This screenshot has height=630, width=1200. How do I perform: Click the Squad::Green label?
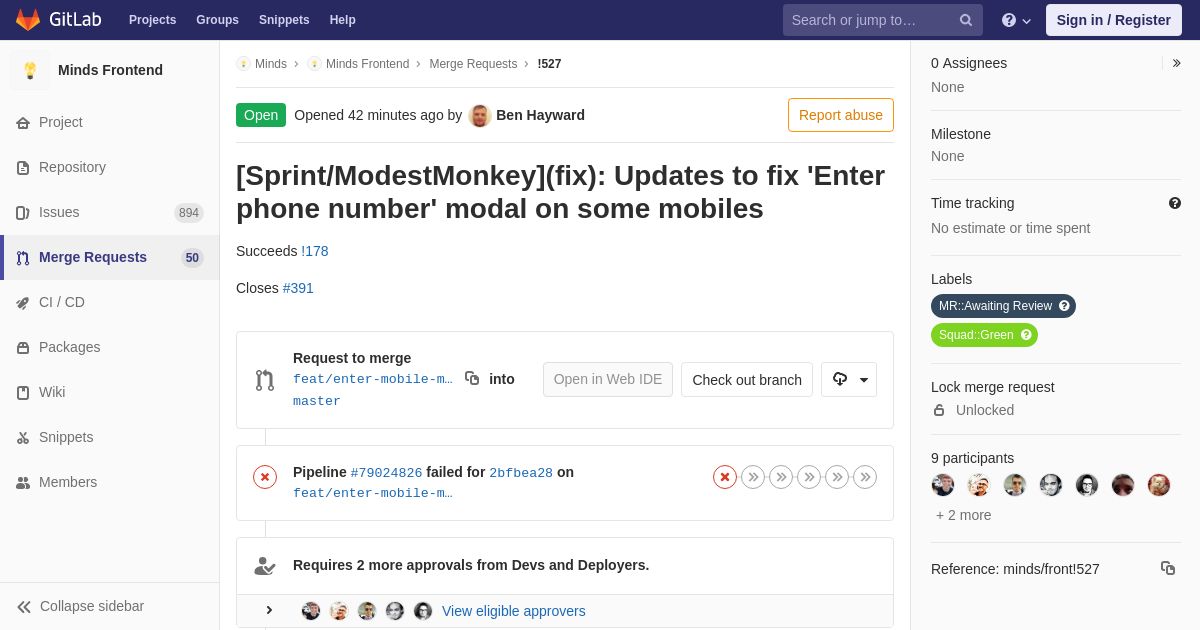point(984,335)
